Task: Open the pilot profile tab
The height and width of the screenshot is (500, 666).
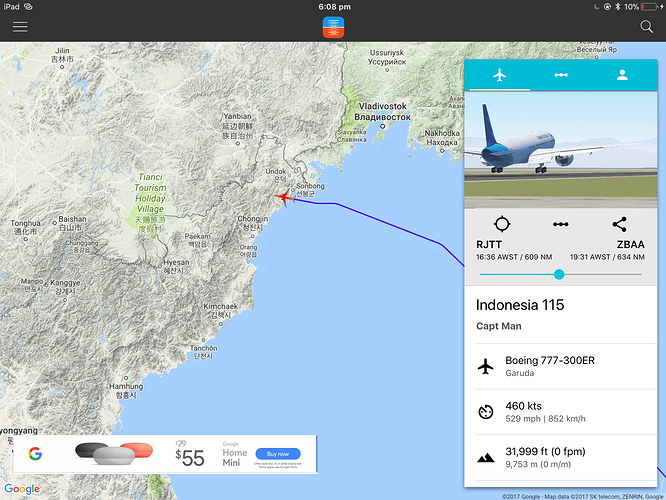Action: tap(622, 75)
